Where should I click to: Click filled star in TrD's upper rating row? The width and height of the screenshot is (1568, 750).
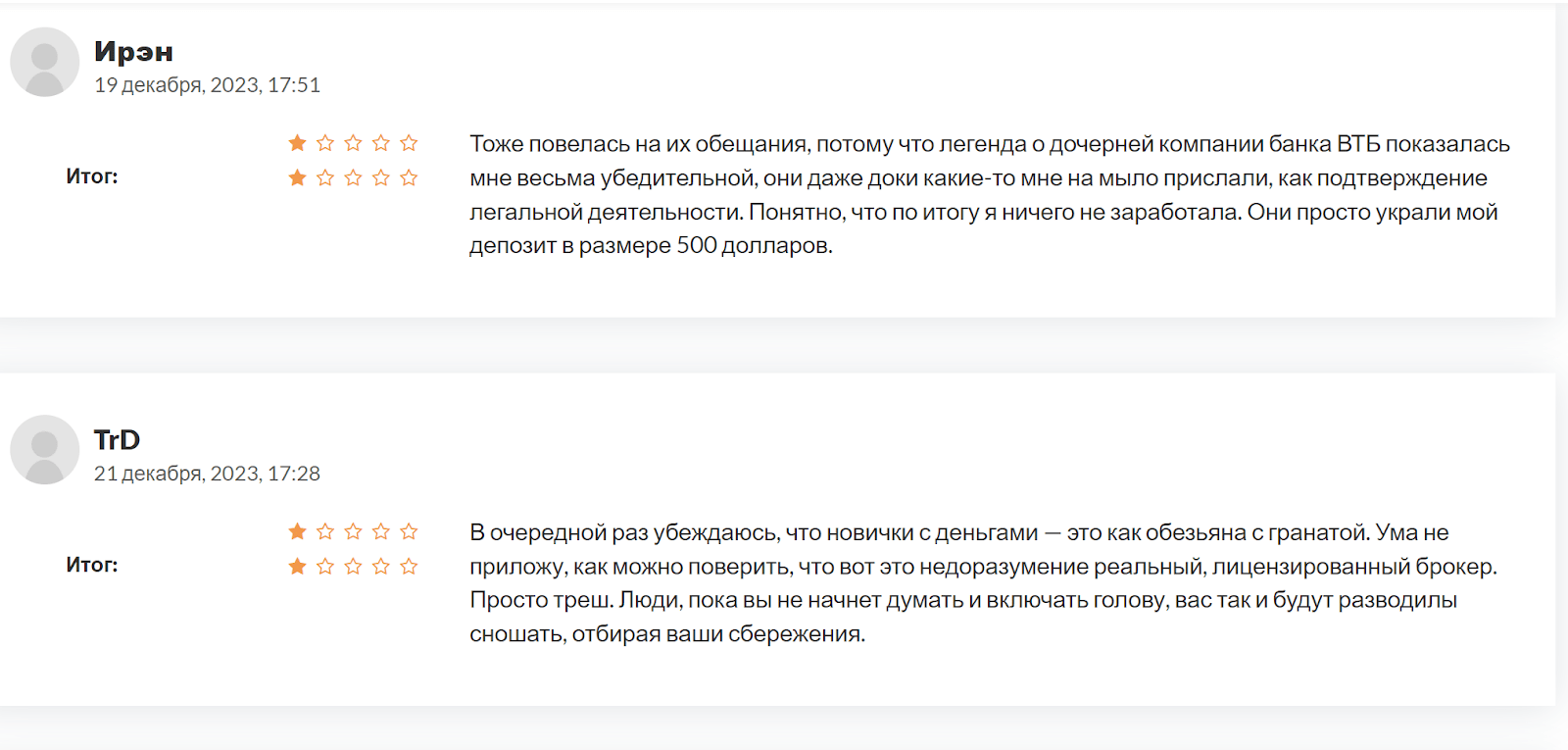[298, 531]
